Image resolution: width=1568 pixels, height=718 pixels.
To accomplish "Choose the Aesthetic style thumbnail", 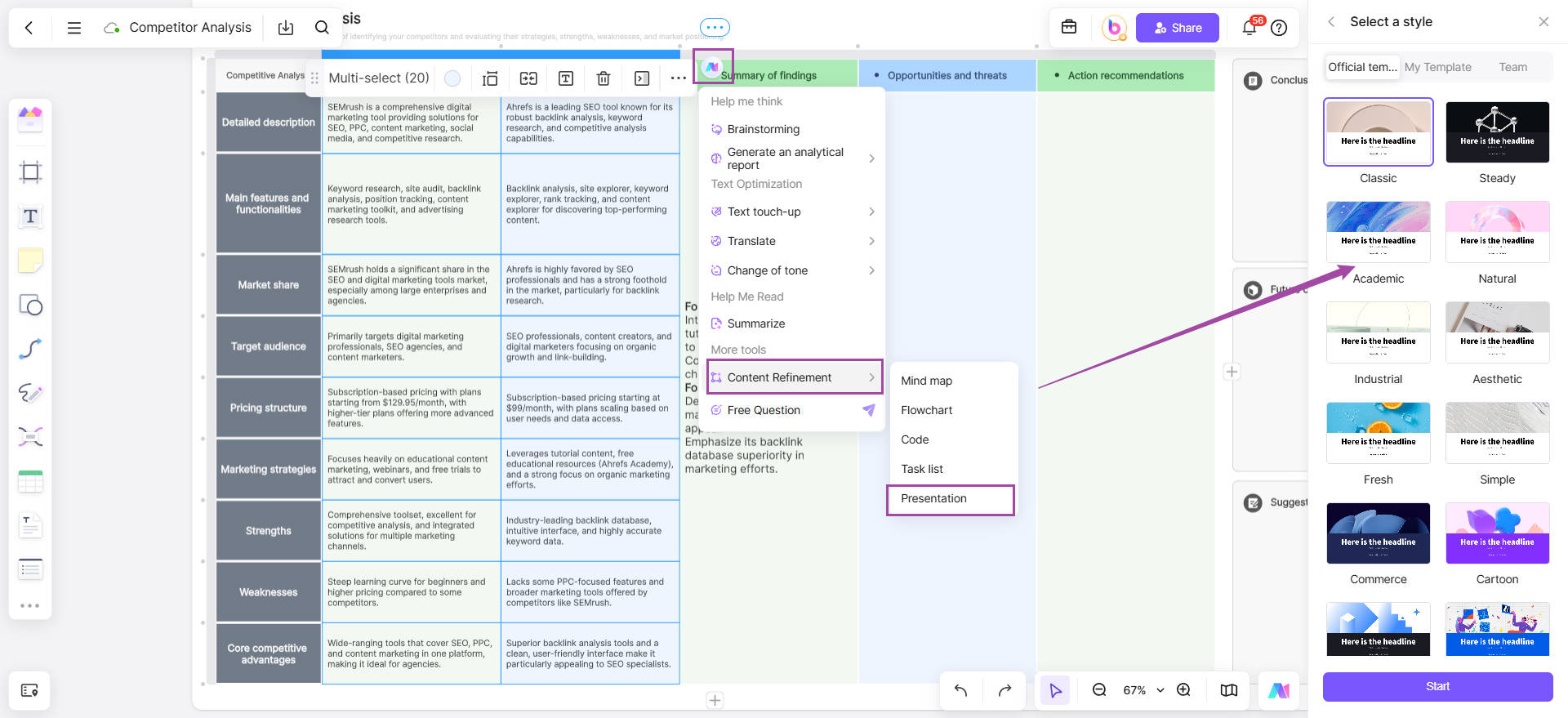I will pyautogui.click(x=1498, y=332).
